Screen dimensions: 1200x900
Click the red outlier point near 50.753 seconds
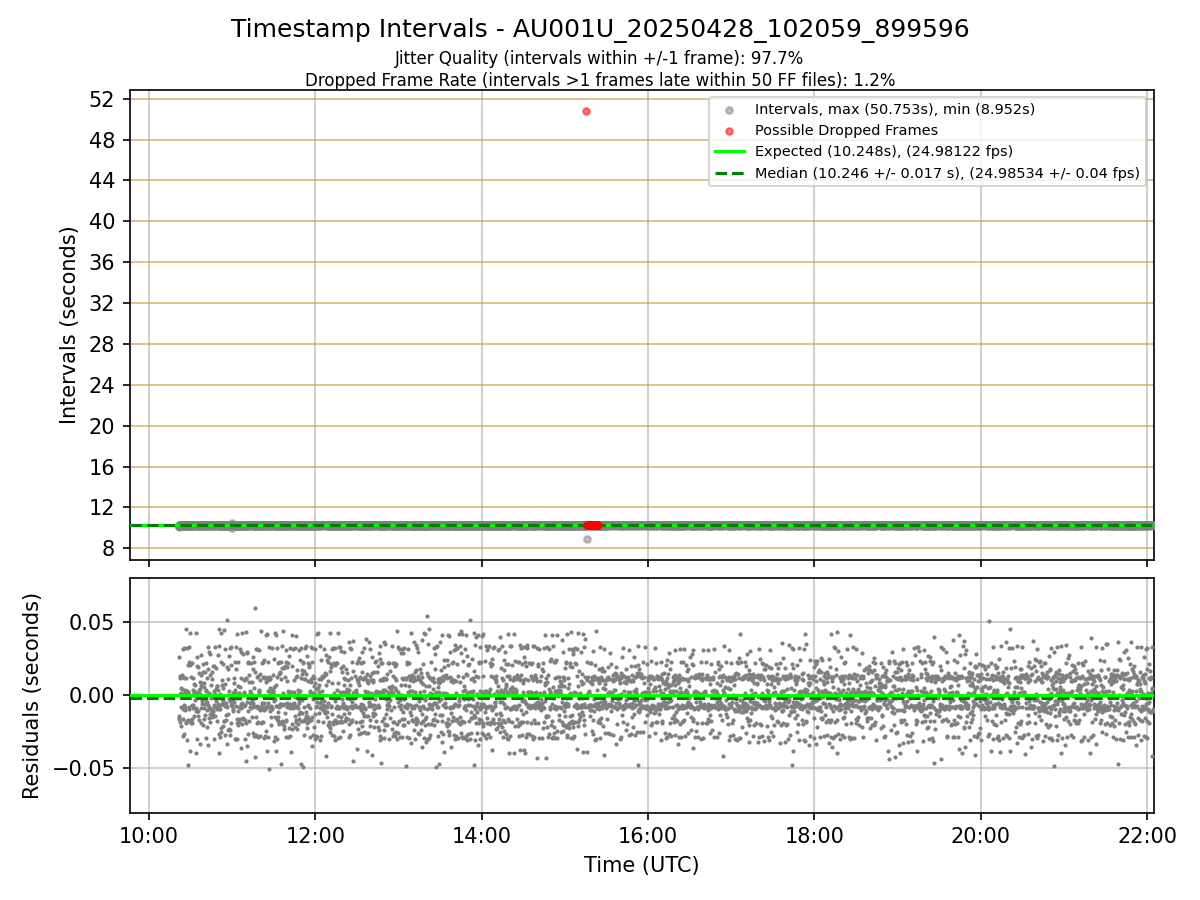tap(586, 111)
